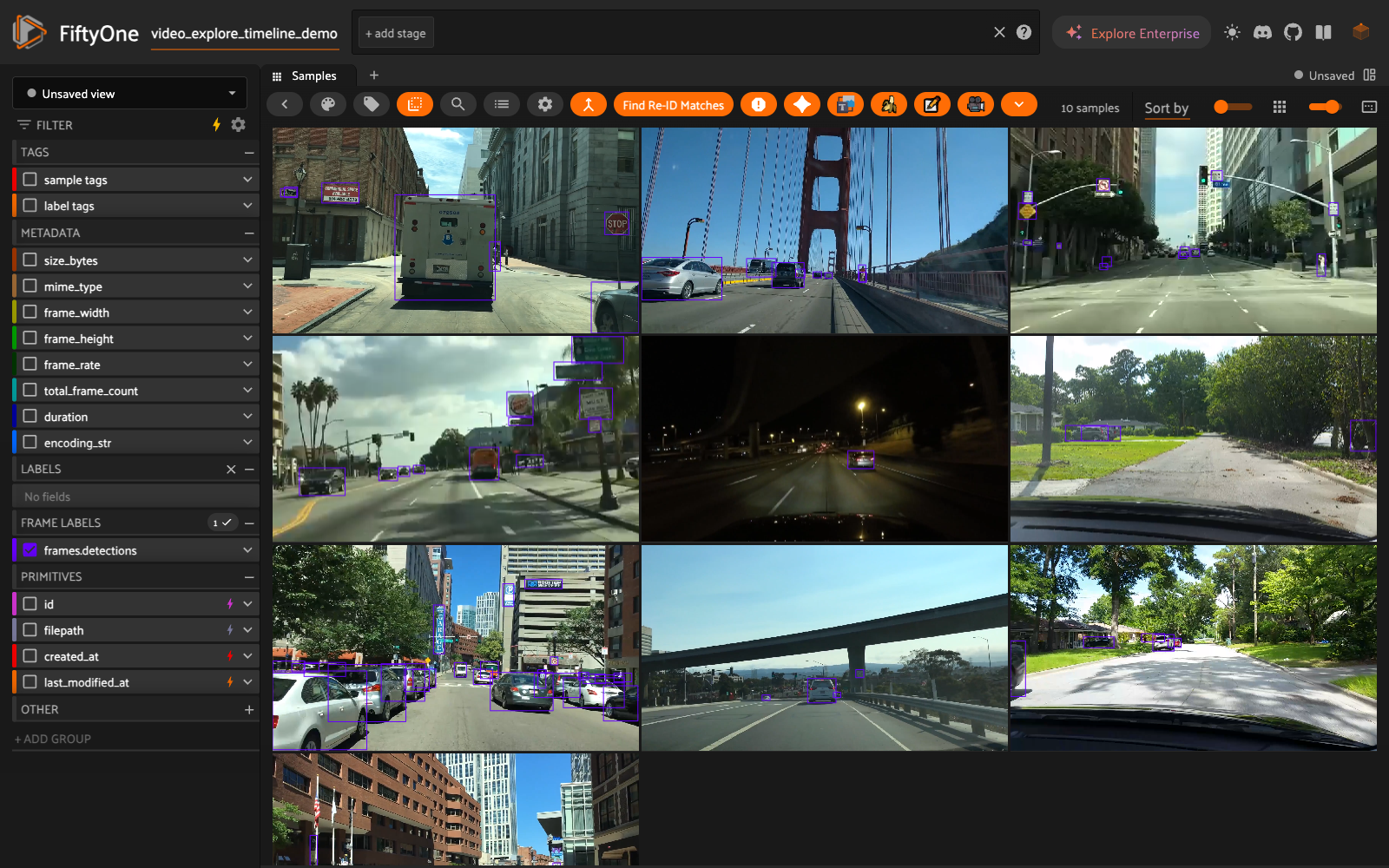The height and width of the screenshot is (868, 1389).
Task: Click the add stage button
Action: click(396, 33)
